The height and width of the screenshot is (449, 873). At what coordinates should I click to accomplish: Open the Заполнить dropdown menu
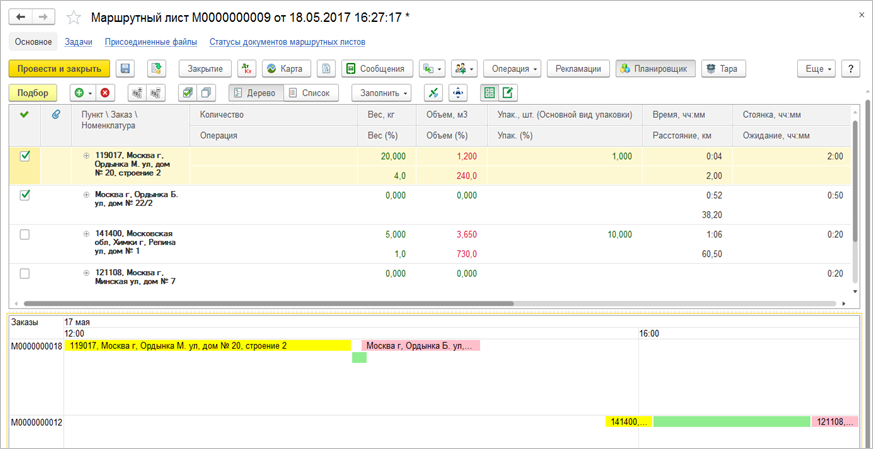[380, 93]
